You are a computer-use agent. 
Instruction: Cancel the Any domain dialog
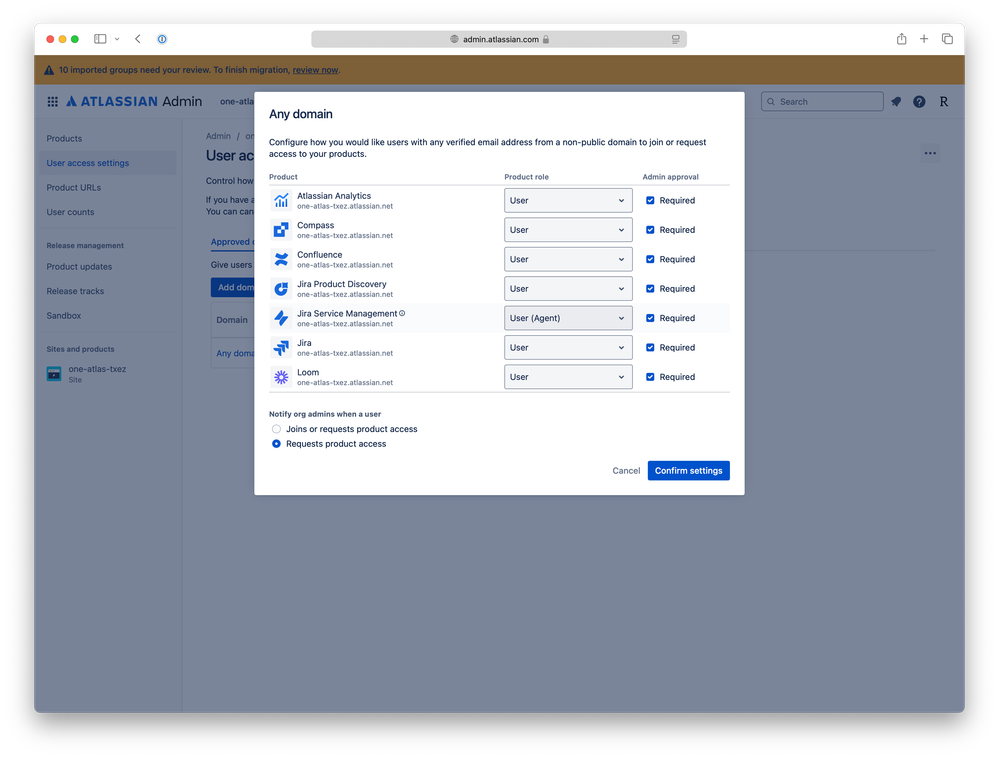[626, 471]
